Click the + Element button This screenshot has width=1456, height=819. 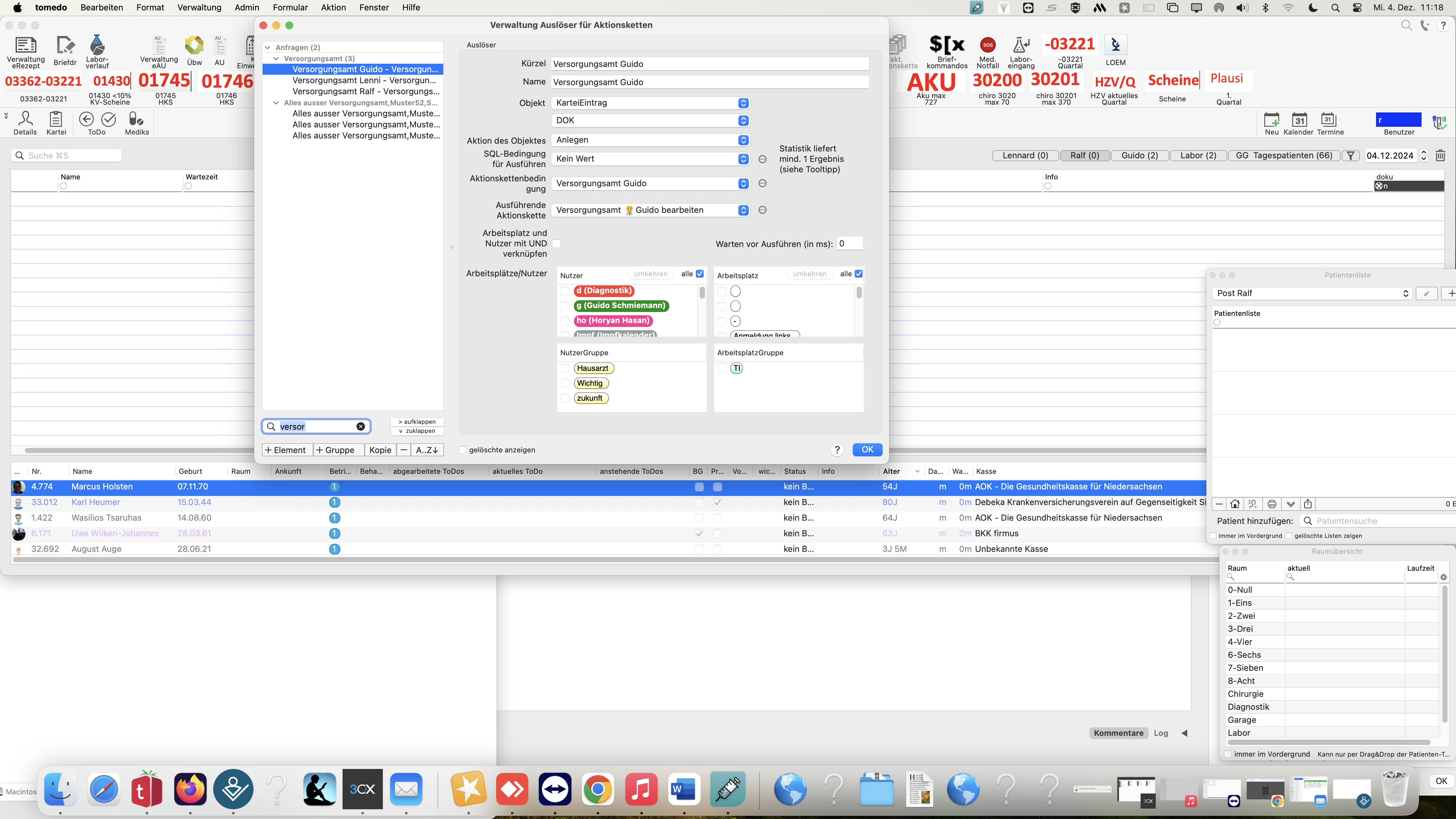pyautogui.click(x=287, y=450)
